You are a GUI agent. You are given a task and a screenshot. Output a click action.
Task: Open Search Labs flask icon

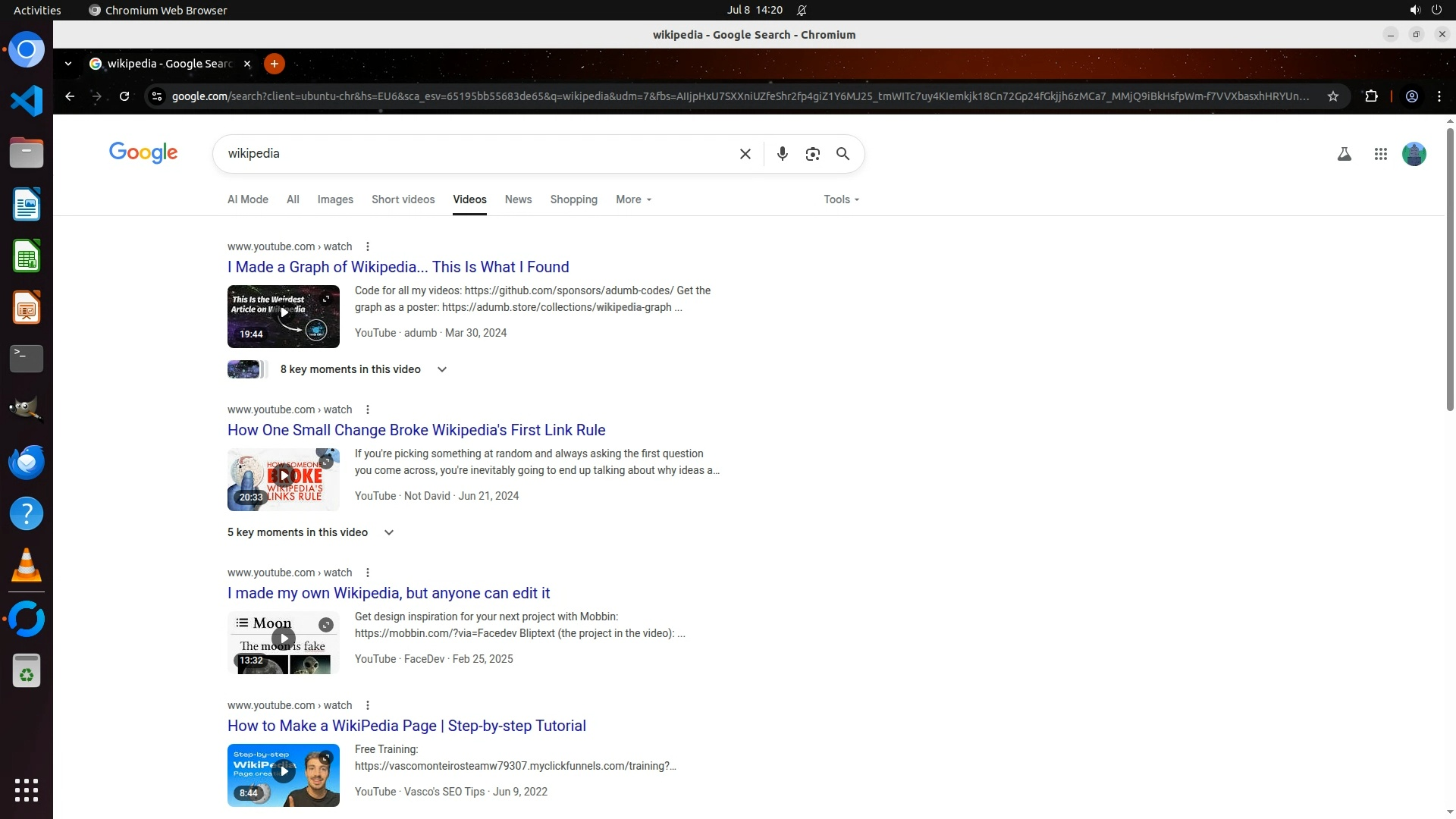1344,154
